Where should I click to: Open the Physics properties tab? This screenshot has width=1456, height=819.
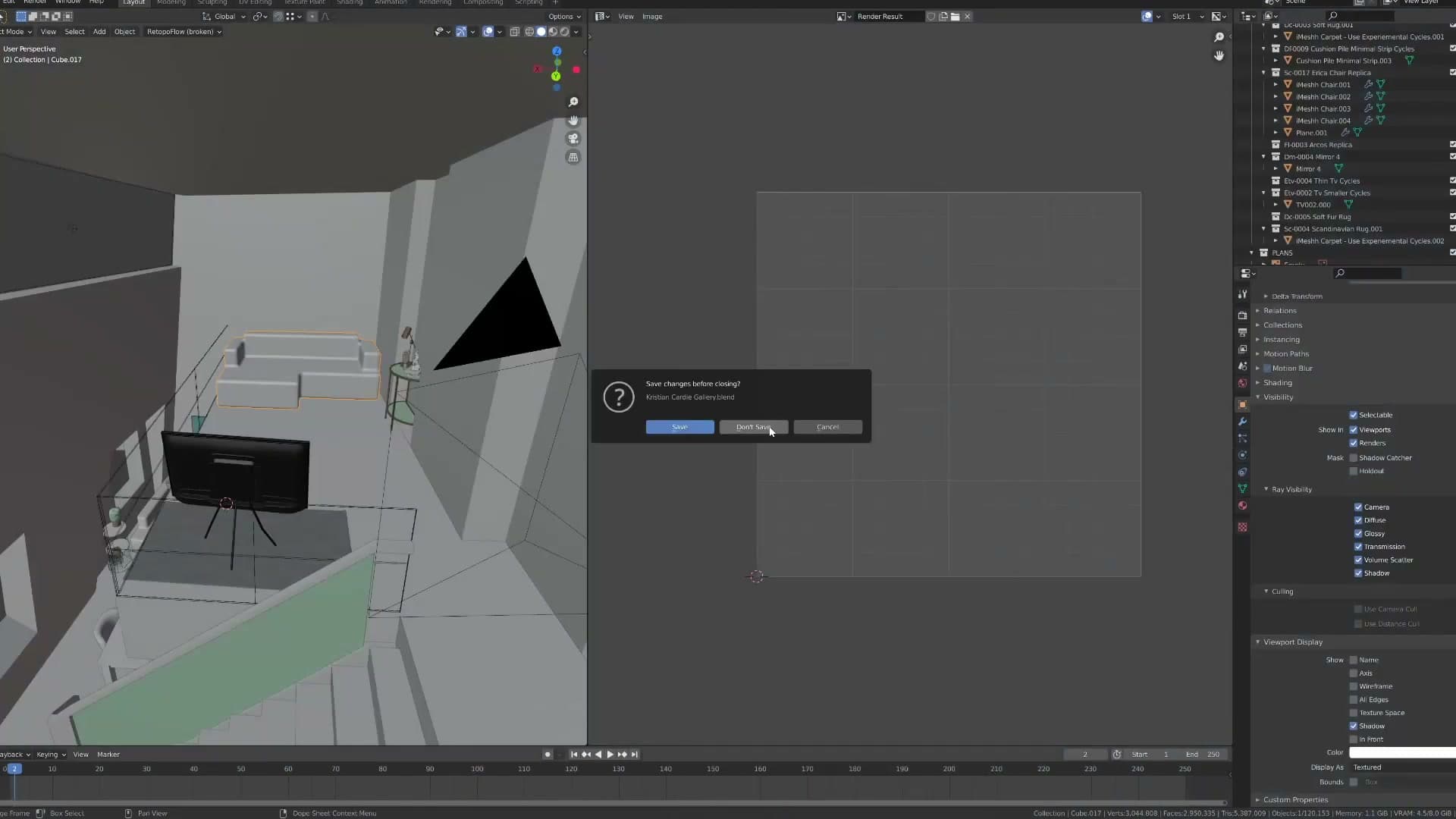(x=1242, y=455)
